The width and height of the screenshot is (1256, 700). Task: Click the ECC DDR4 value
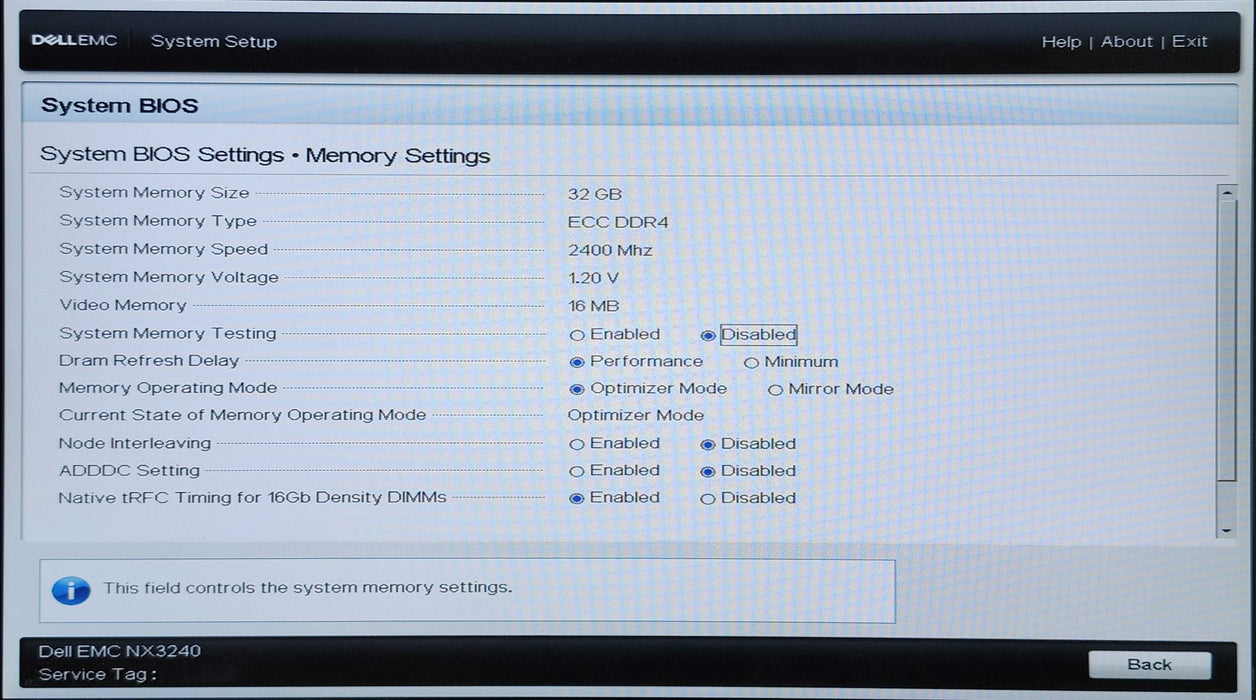coord(618,222)
